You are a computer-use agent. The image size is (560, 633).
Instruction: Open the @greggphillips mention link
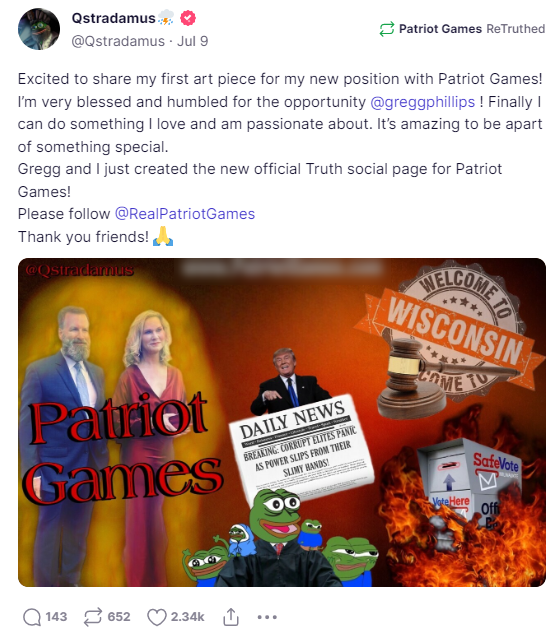click(x=422, y=102)
